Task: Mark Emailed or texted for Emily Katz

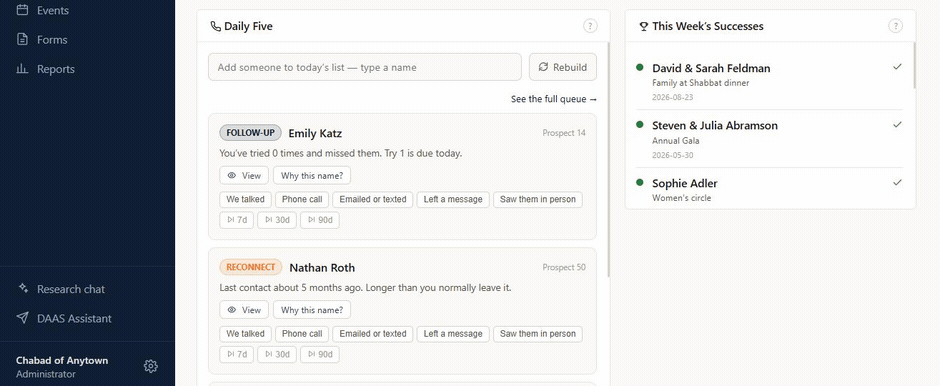Action: click(x=373, y=200)
